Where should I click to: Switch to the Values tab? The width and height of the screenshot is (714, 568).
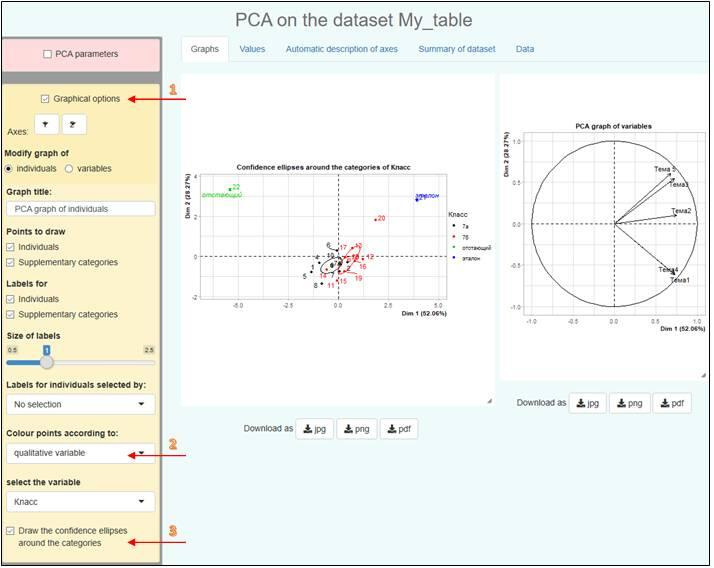coord(252,49)
